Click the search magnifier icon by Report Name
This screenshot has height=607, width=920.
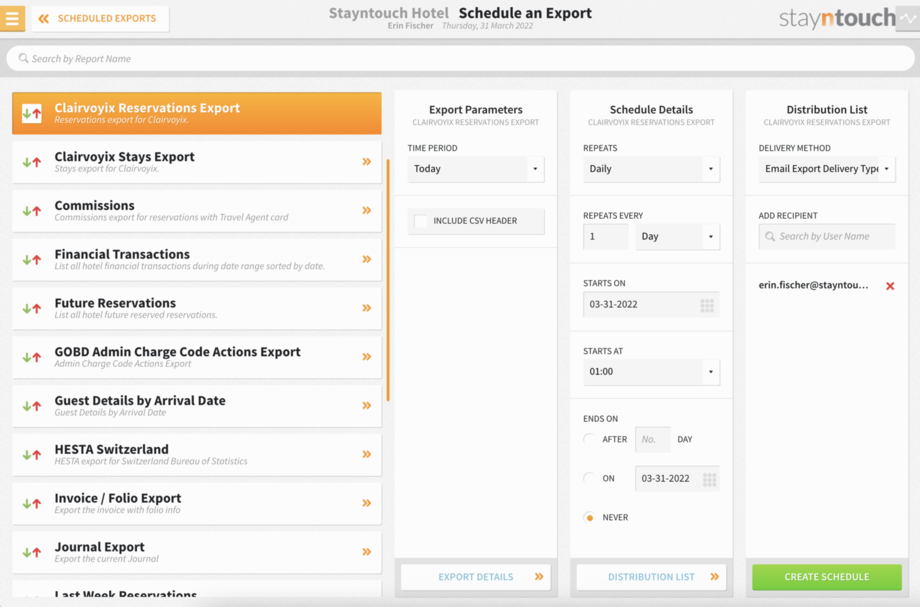23,59
